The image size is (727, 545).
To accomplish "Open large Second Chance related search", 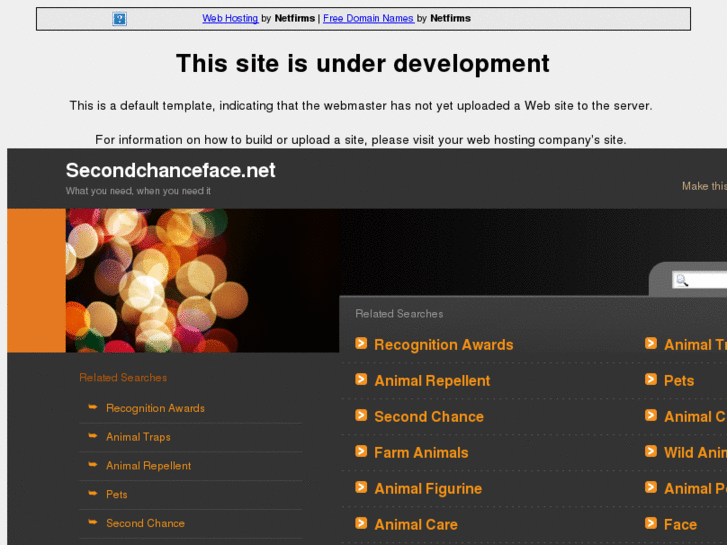I will (429, 417).
